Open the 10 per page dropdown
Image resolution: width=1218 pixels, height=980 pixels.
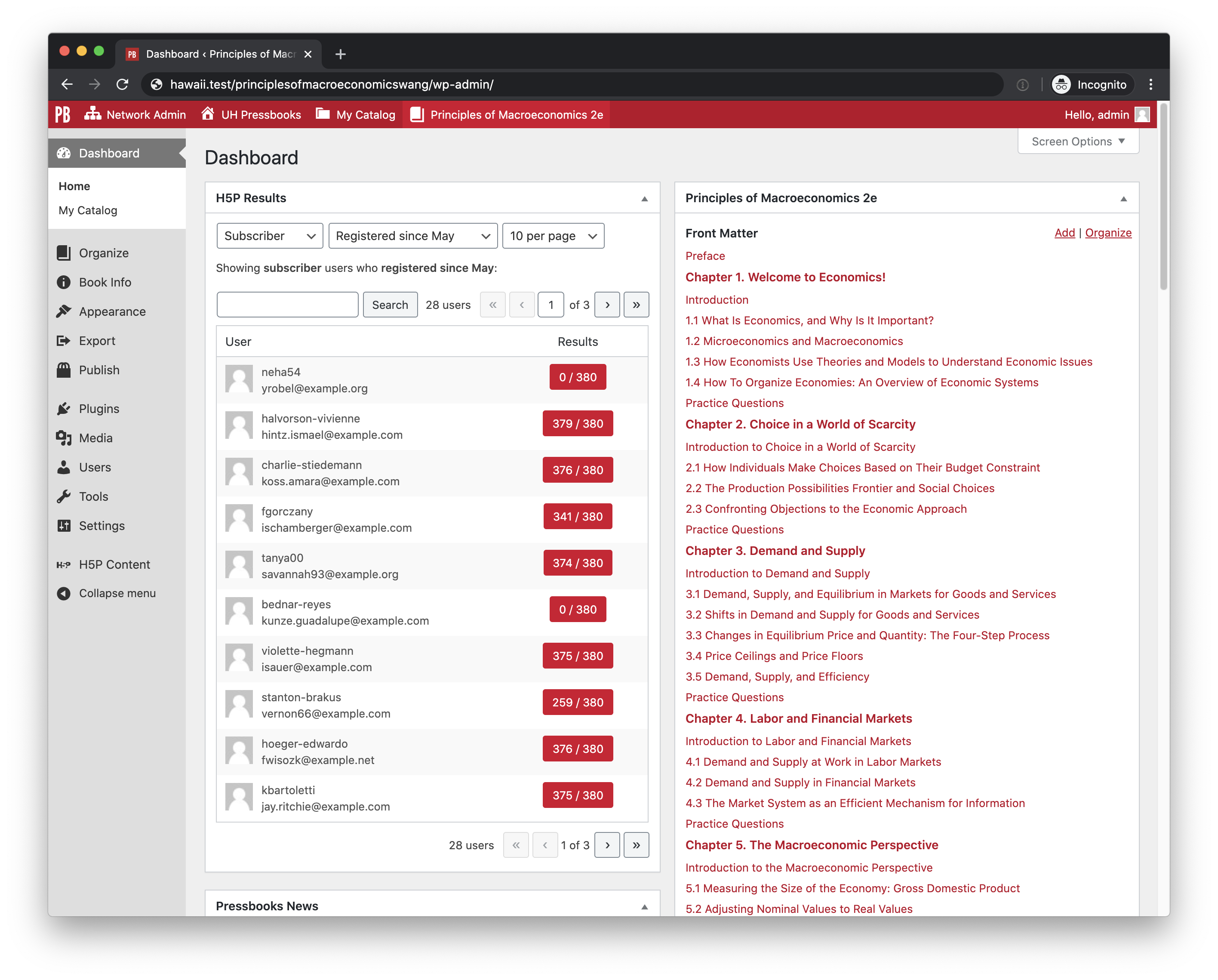(x=553, y=236)
